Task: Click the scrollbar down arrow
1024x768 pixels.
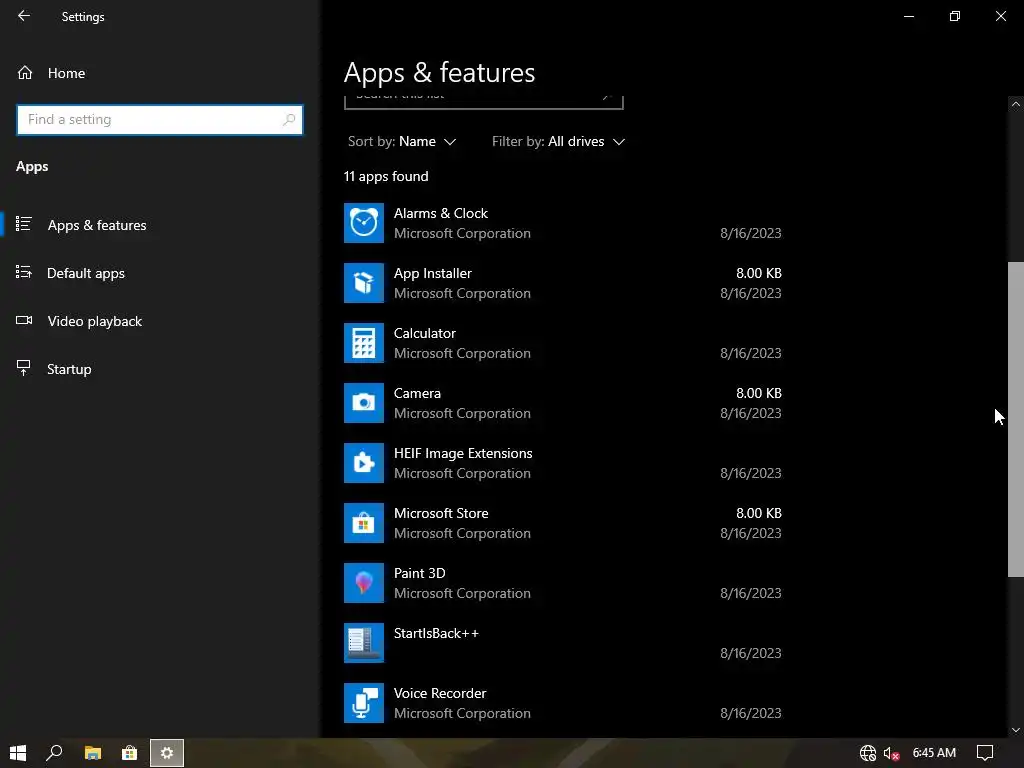Action: [1016, 730]
